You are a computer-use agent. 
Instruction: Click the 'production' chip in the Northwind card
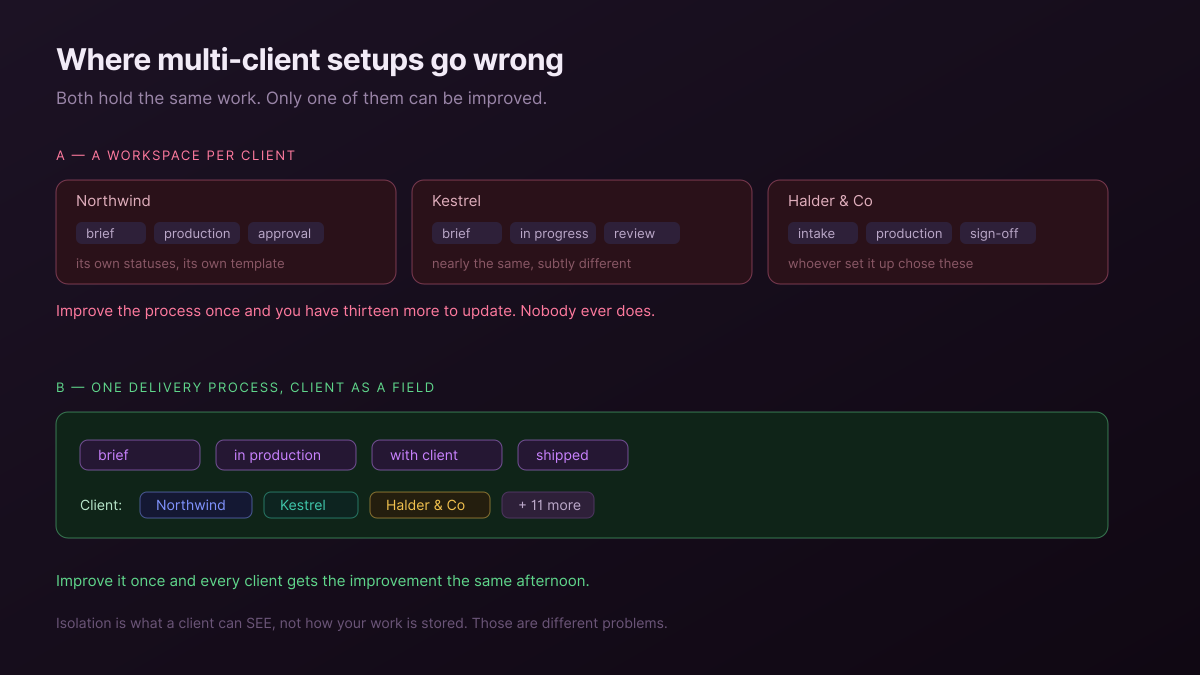tap(197, 233)
